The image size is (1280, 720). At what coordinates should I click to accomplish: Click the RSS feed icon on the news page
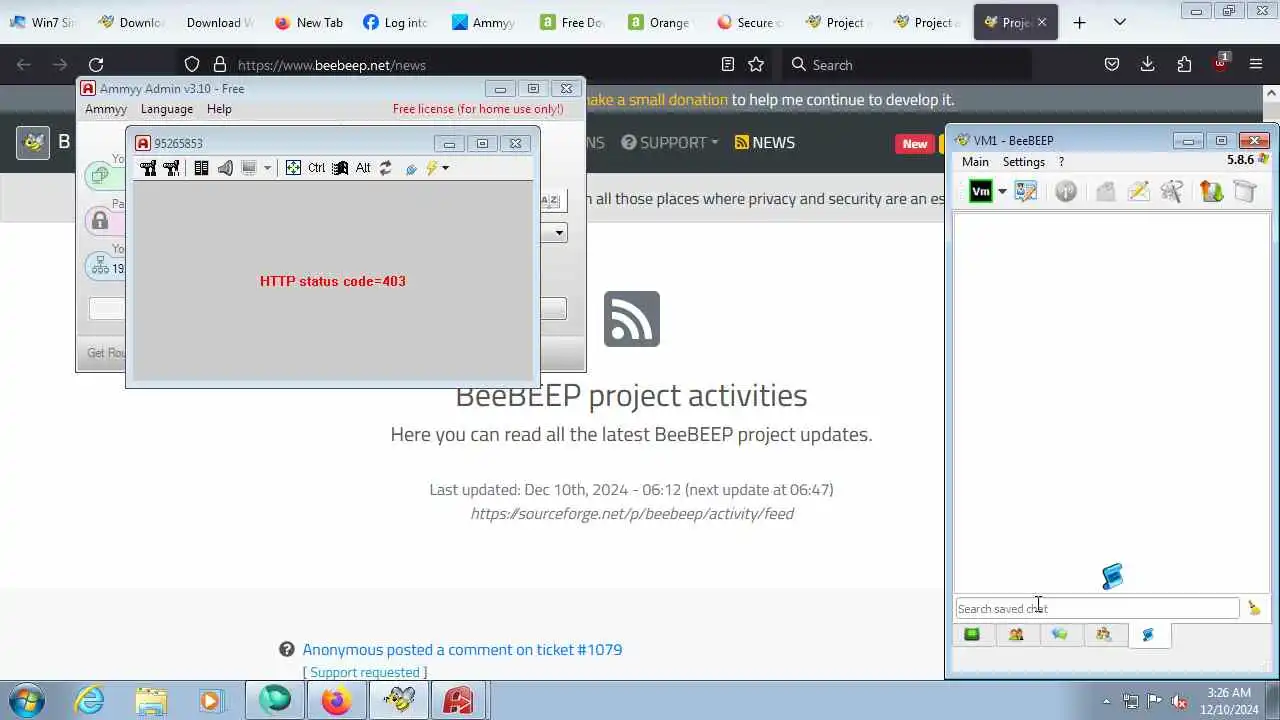pyautogui.click(x=632, y=319)
